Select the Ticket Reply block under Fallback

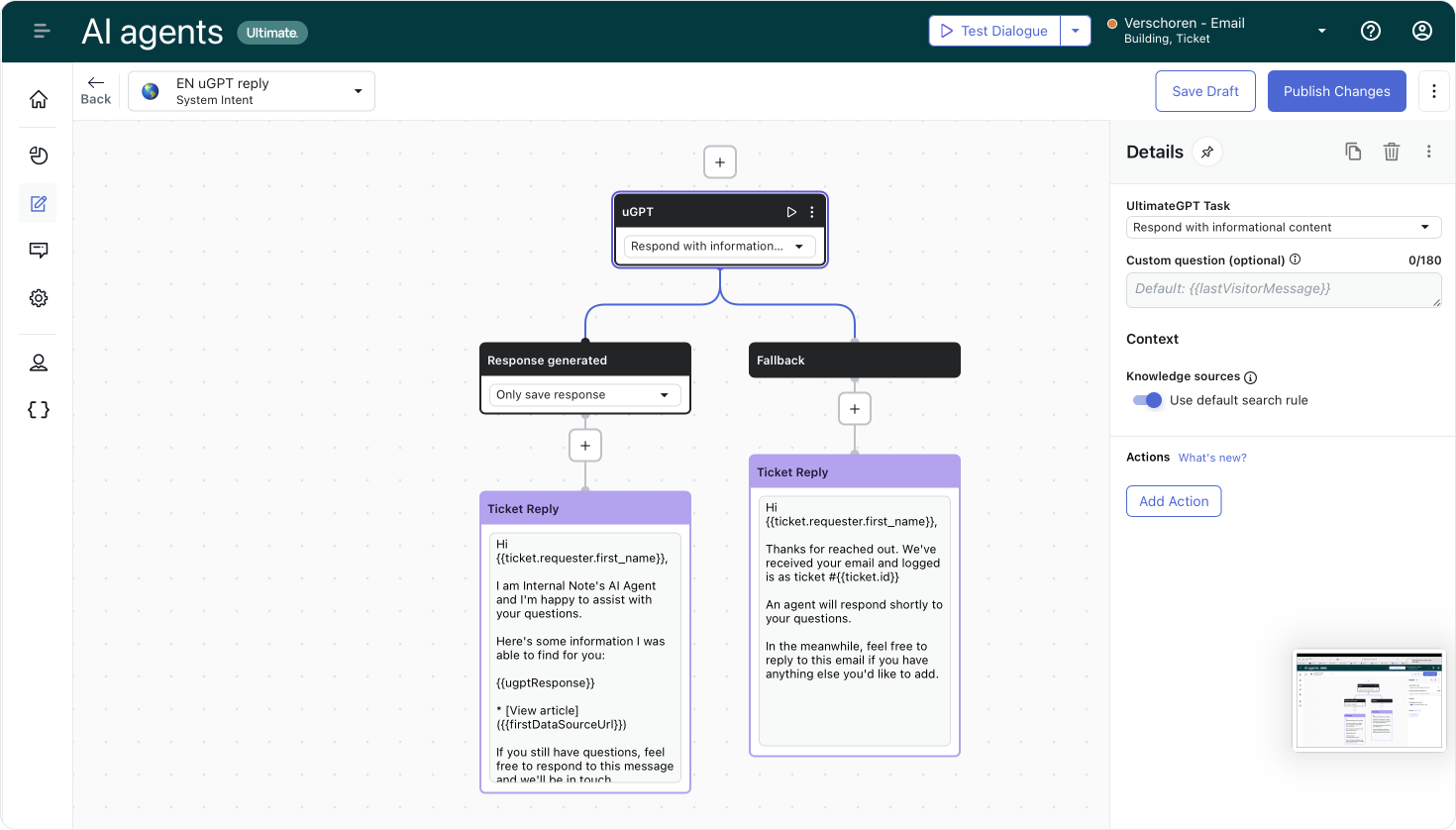pyautogui.click(x=855, y=605)
